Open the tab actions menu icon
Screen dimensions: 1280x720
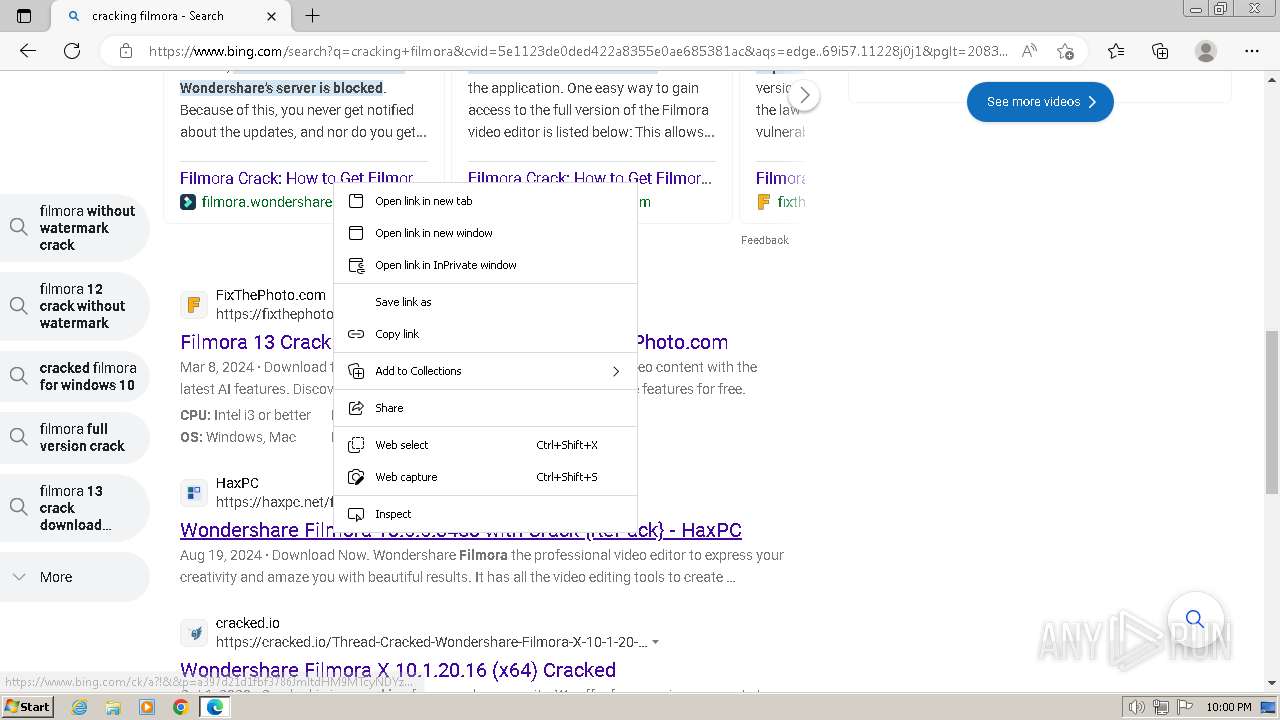click(x=24, y=16)
